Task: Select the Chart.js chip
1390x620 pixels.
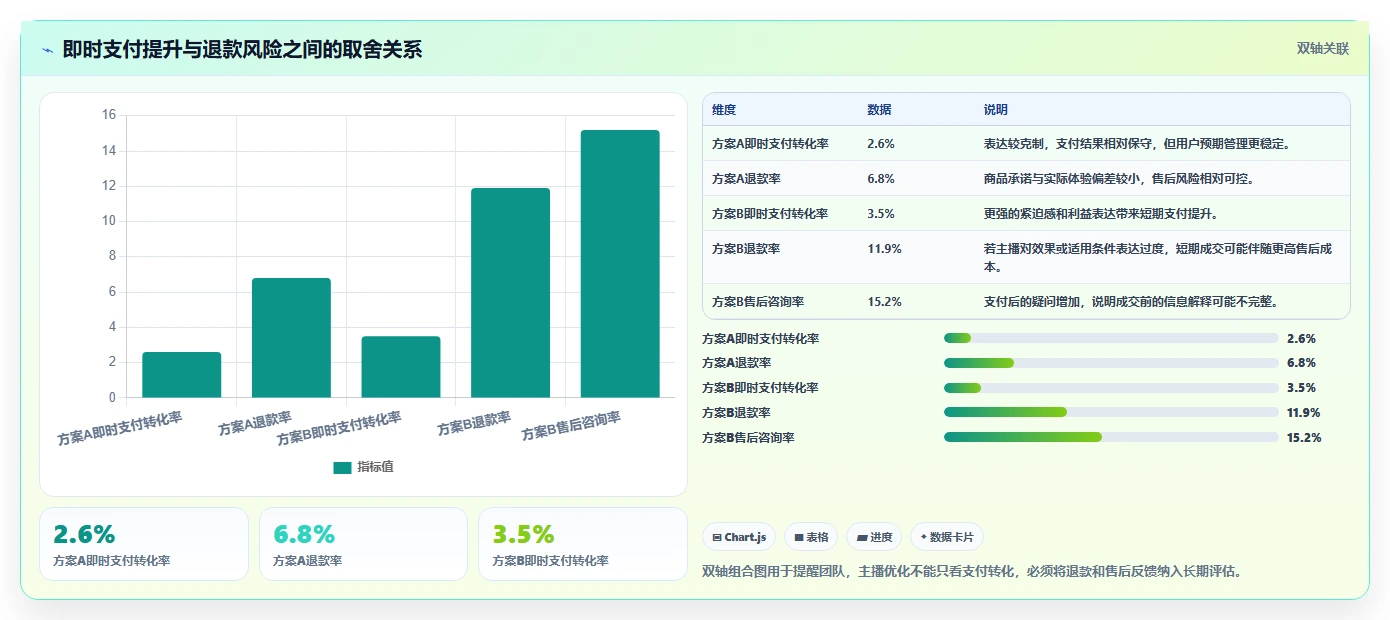Action: pos(739,537)
